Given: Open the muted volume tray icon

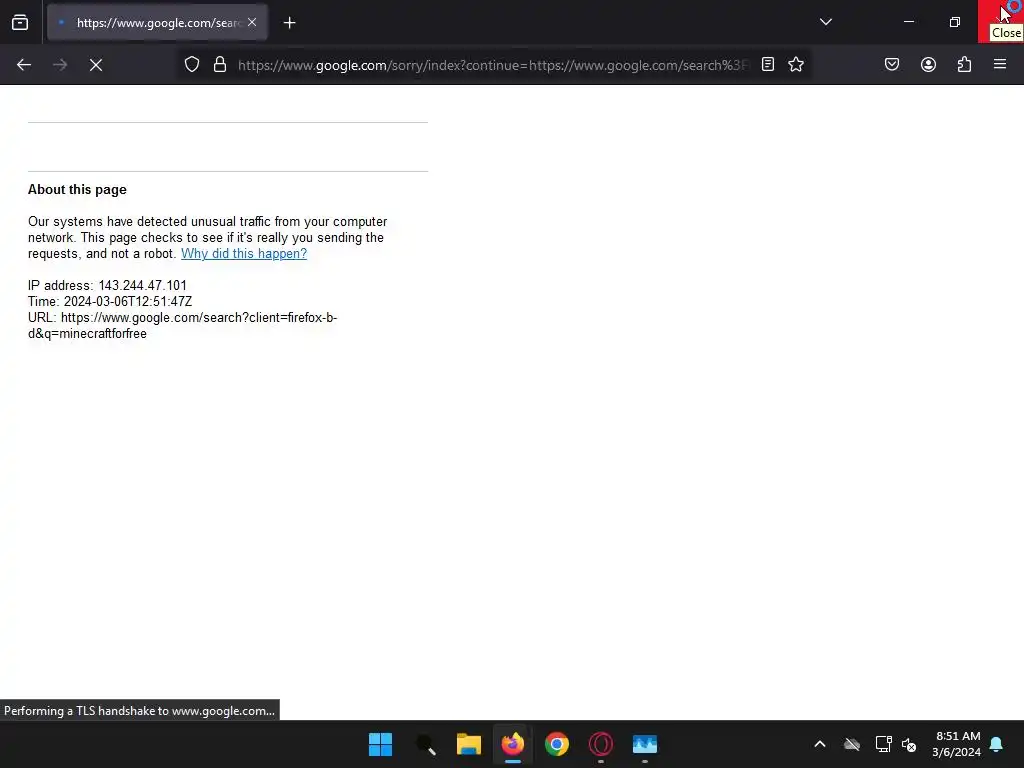Looking at the screenshot, I should tap(909, 744).
